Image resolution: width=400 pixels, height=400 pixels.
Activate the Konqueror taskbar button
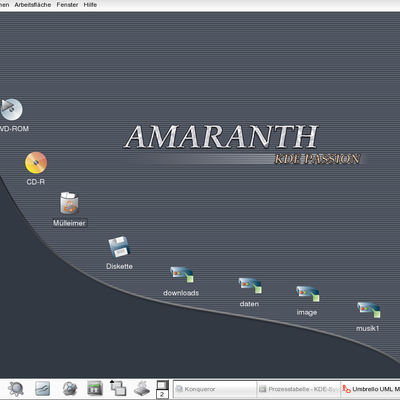pos(215,389)
